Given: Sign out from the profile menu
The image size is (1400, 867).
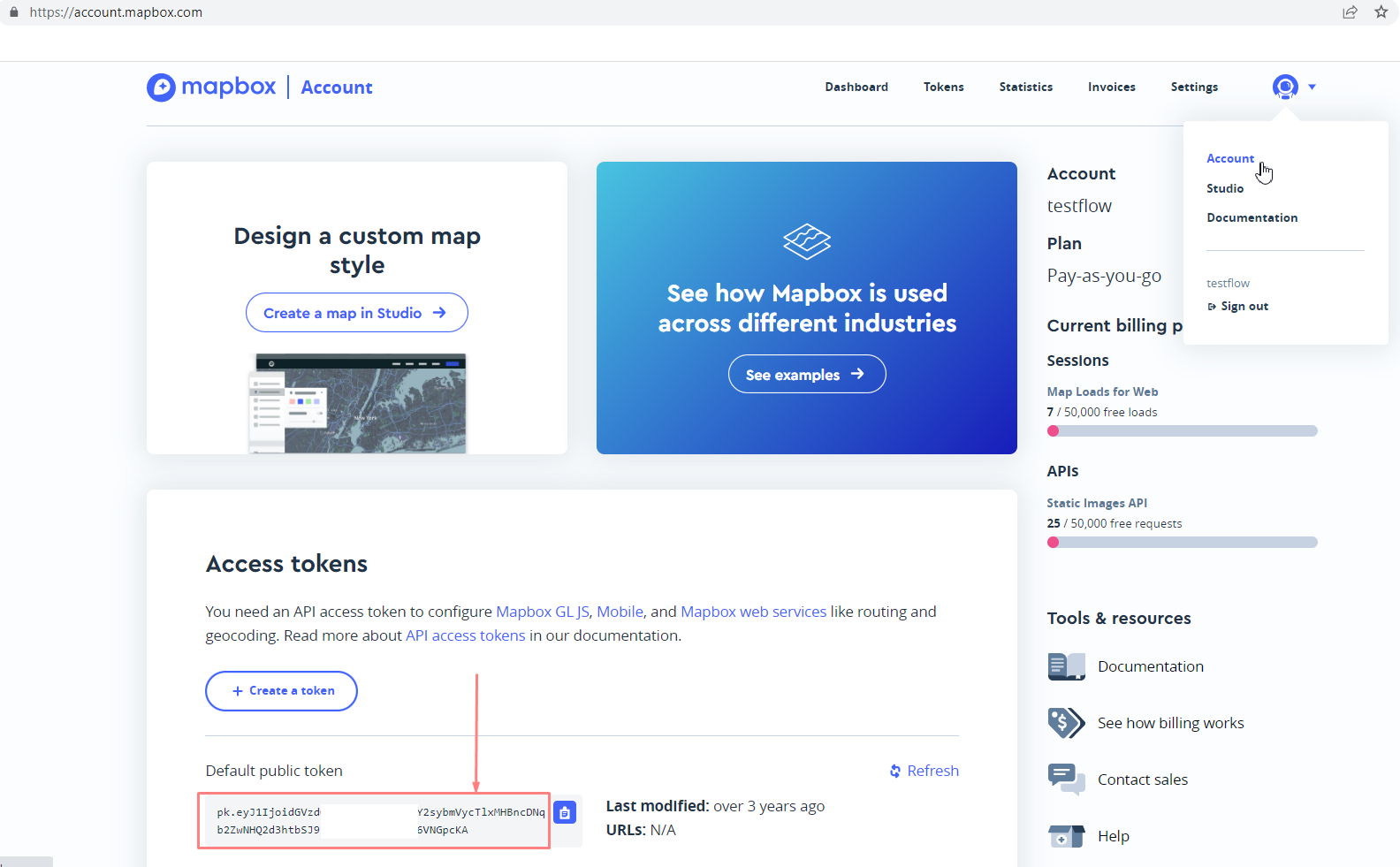Looking at the screenshot, I should coord(1237,306).
